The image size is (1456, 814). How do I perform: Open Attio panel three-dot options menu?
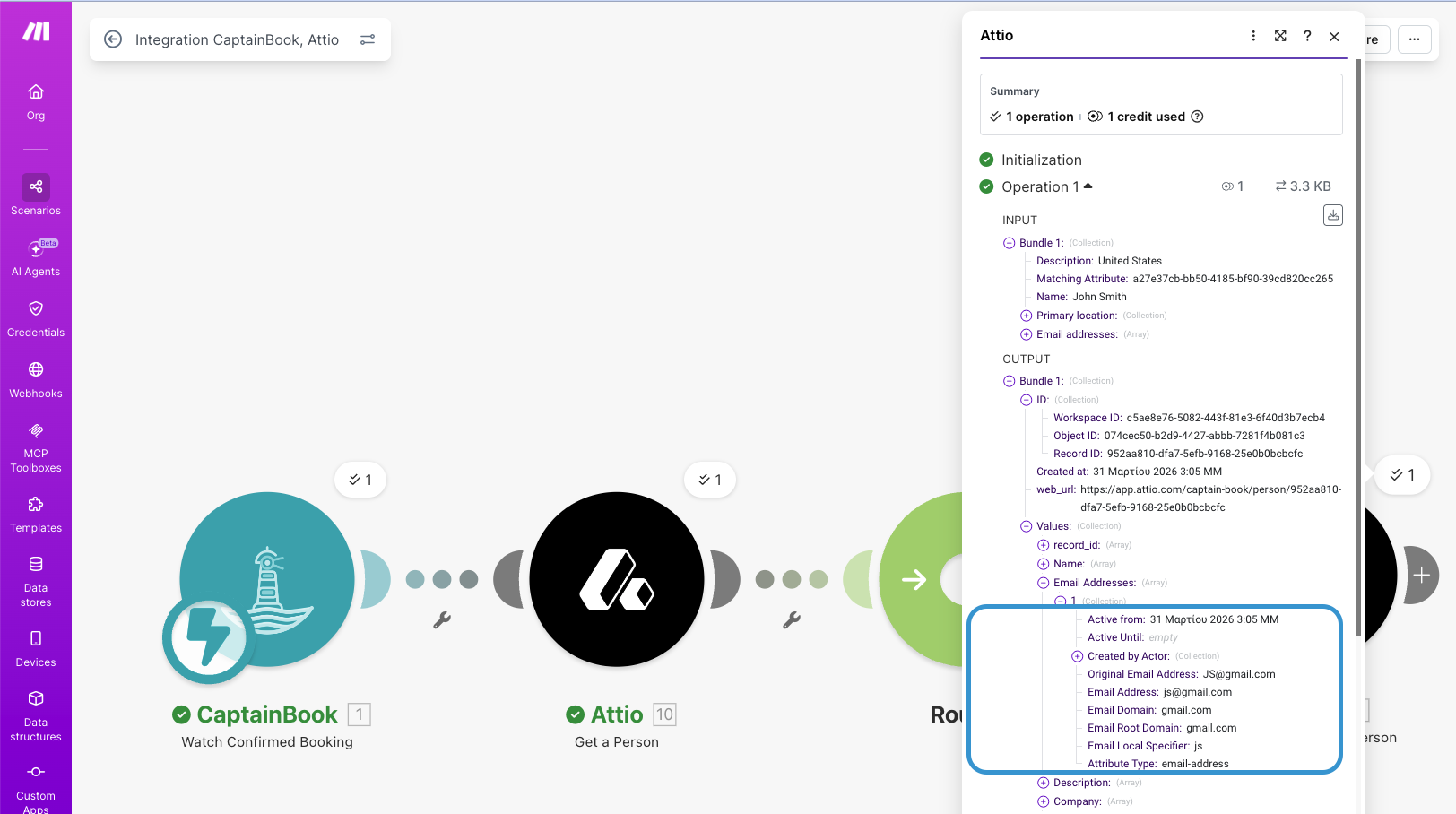coord(1253,36)
